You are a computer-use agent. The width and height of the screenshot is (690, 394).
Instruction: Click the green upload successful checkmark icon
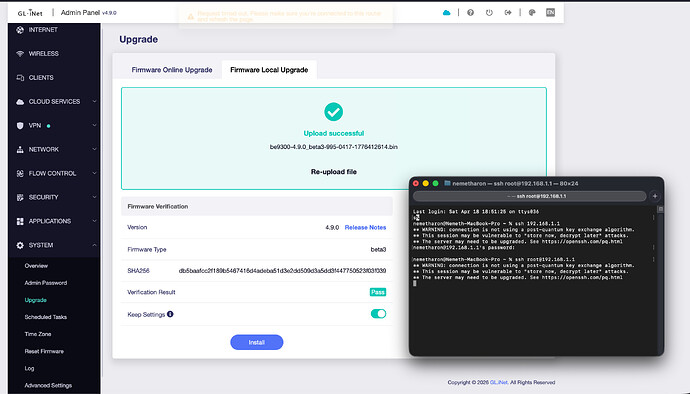point(334,112)
